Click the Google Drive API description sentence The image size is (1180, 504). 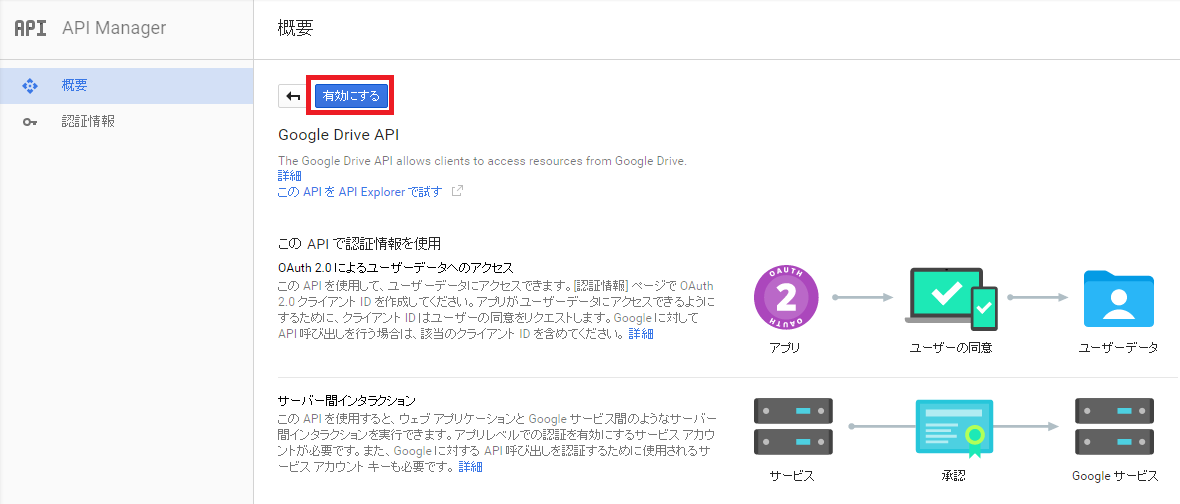click(x=482, y=161)
